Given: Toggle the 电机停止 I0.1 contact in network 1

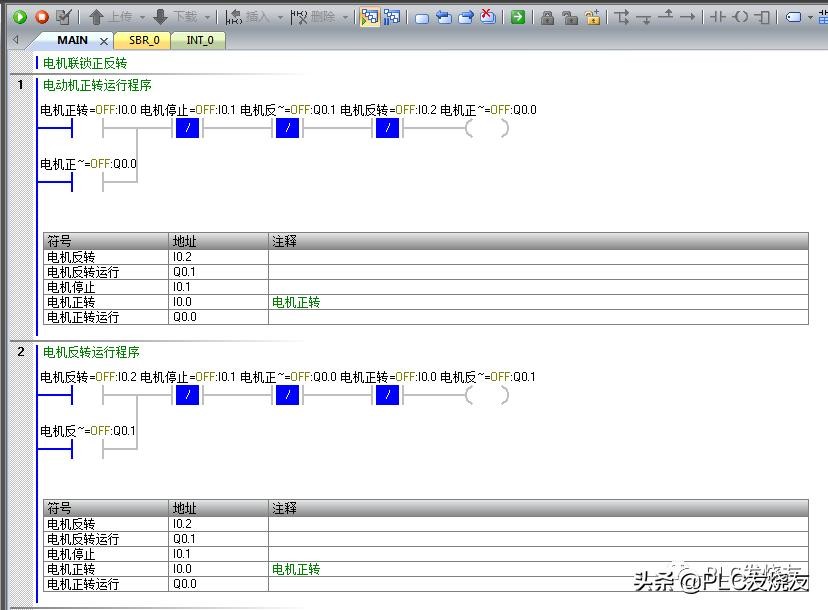Looking at the screenshot, I should [x=188, y=128].
